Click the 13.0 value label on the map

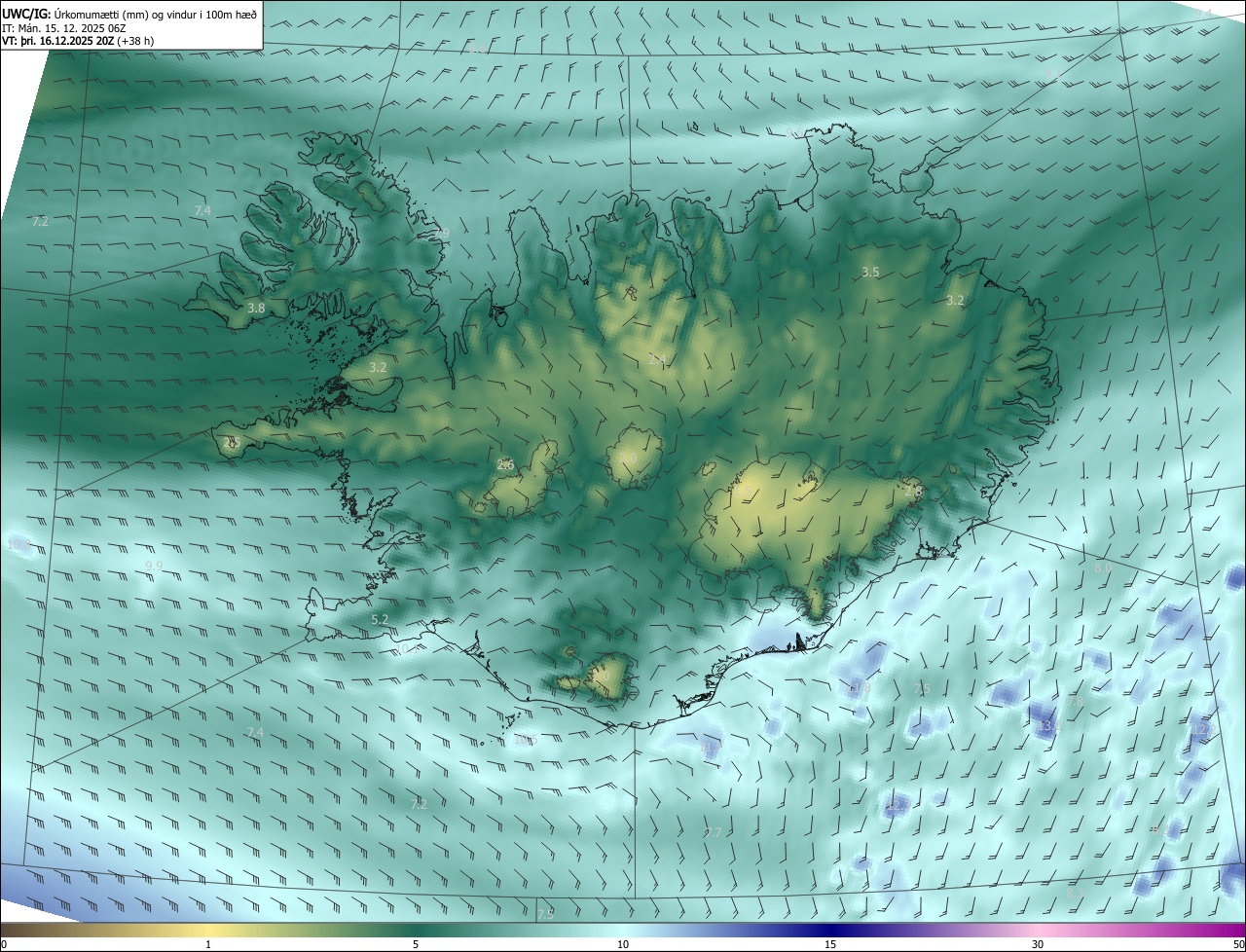[x=1048, y=726]
